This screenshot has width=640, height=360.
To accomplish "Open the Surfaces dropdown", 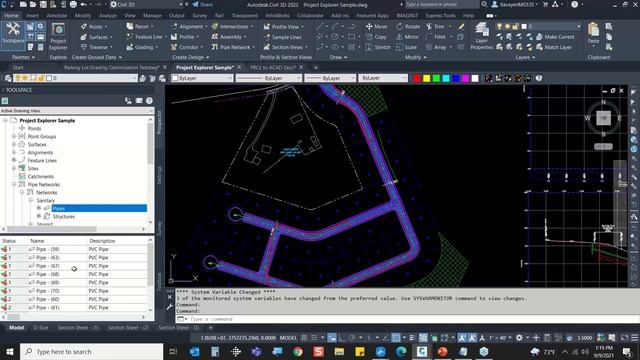I will click(96, 37).
